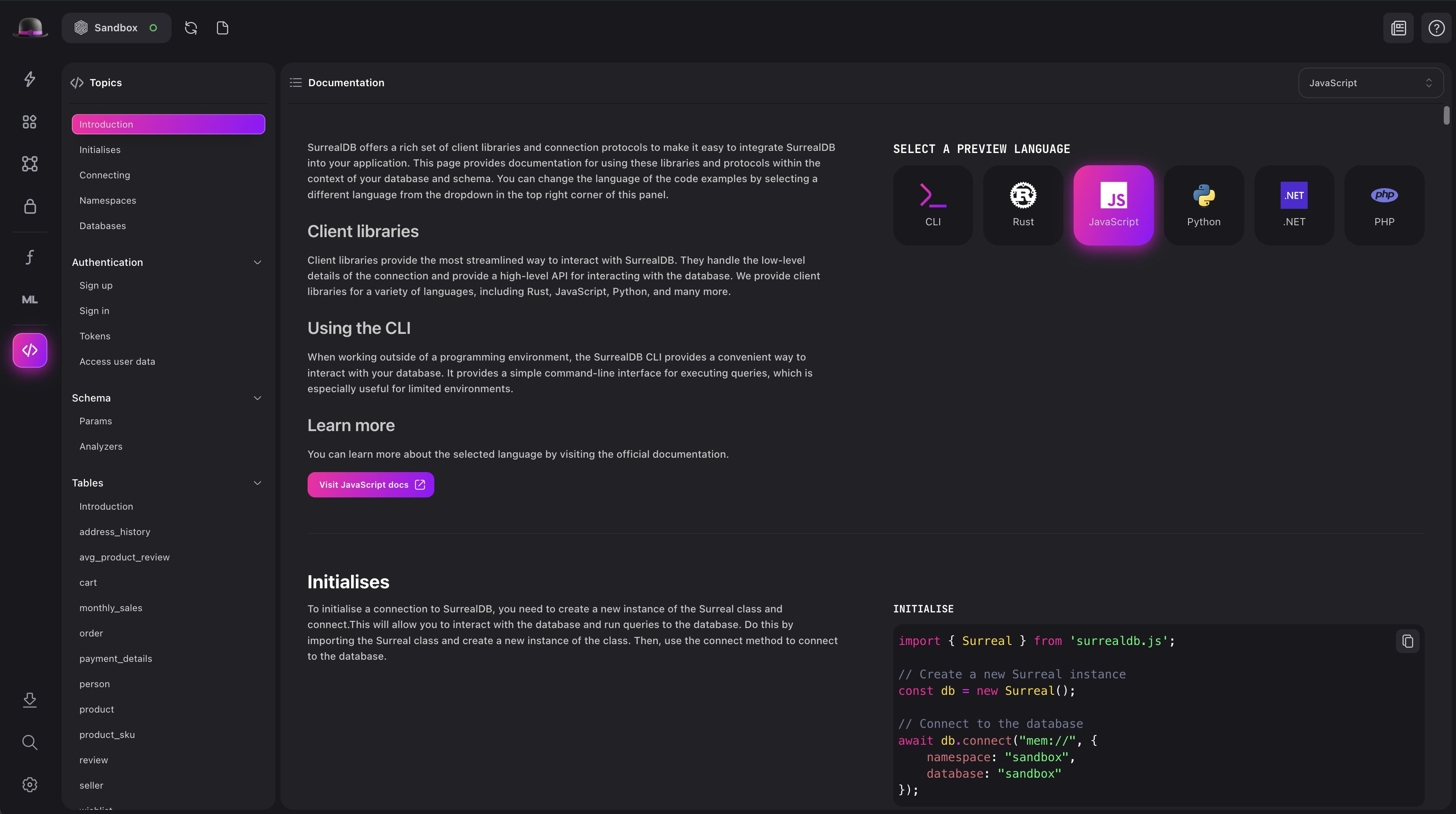Collapse the Tables section chevron

[x=257, y=483]
